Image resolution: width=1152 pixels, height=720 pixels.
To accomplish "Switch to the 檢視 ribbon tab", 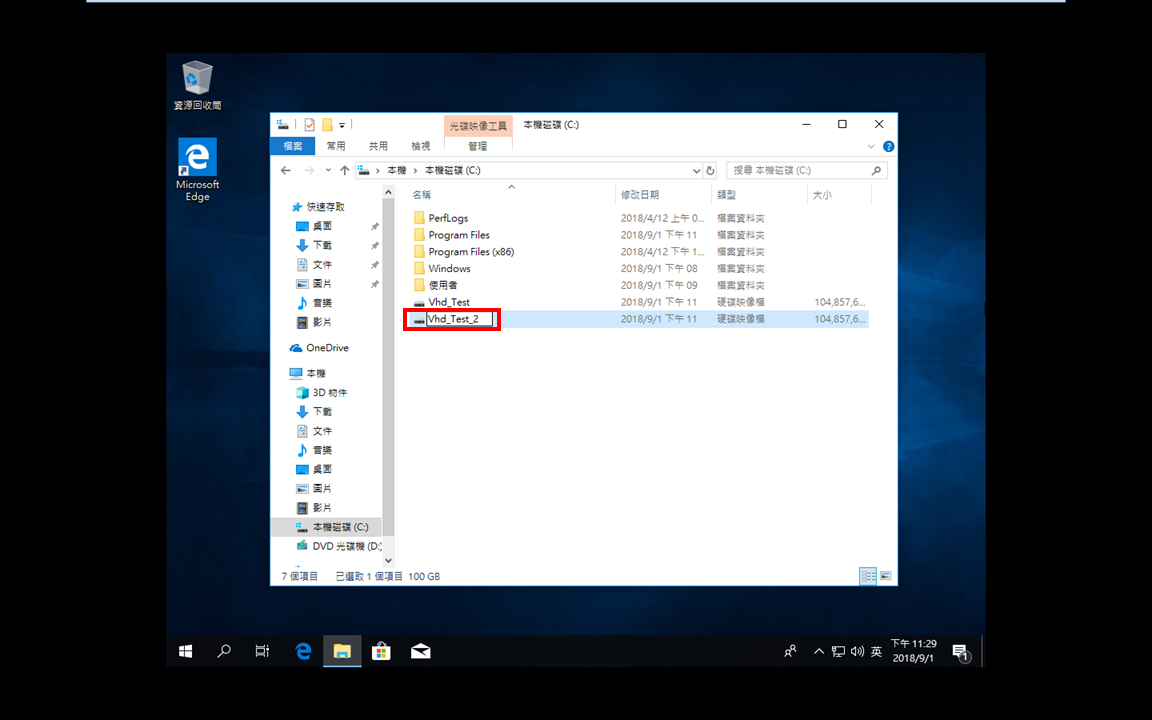I will [x=420, y=146].
